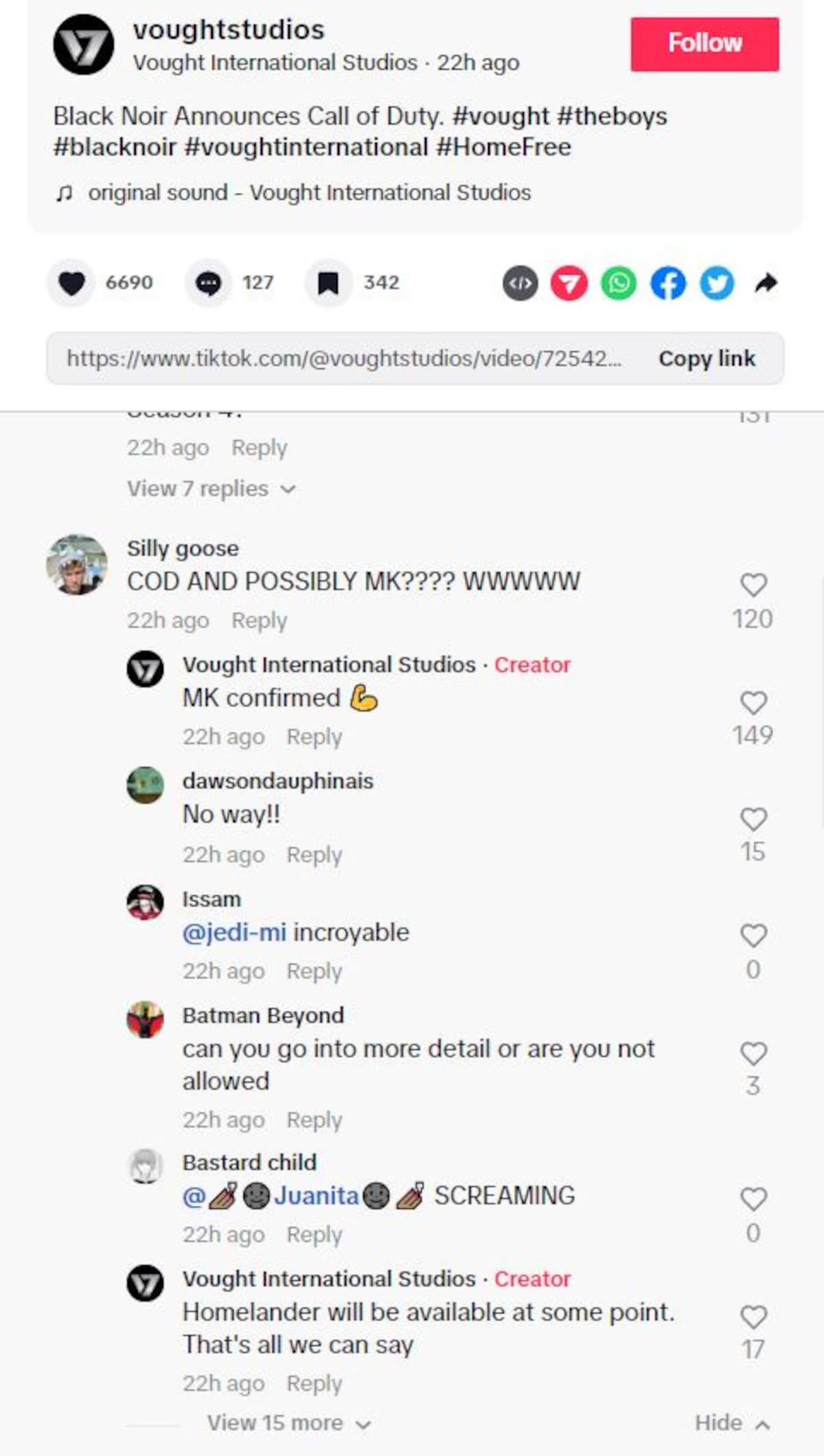Like Silly goose's comment
Viewport: 824px width, 1456px height.
(x=753, y=585)
